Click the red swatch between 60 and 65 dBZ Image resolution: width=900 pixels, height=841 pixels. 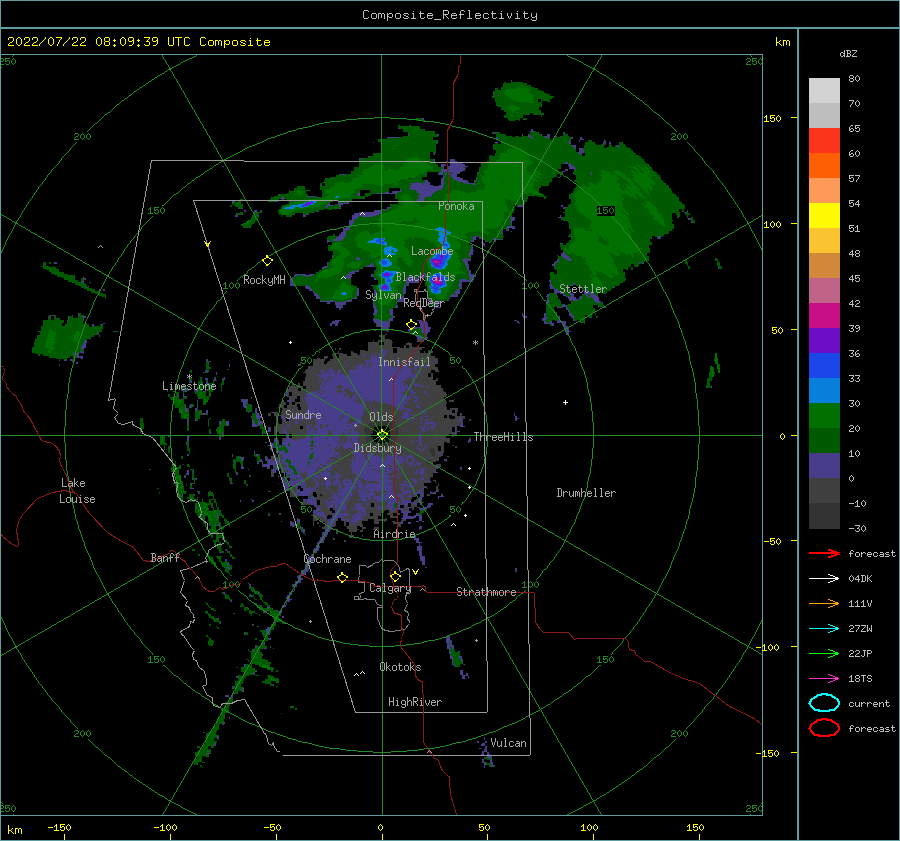point(824,141)
